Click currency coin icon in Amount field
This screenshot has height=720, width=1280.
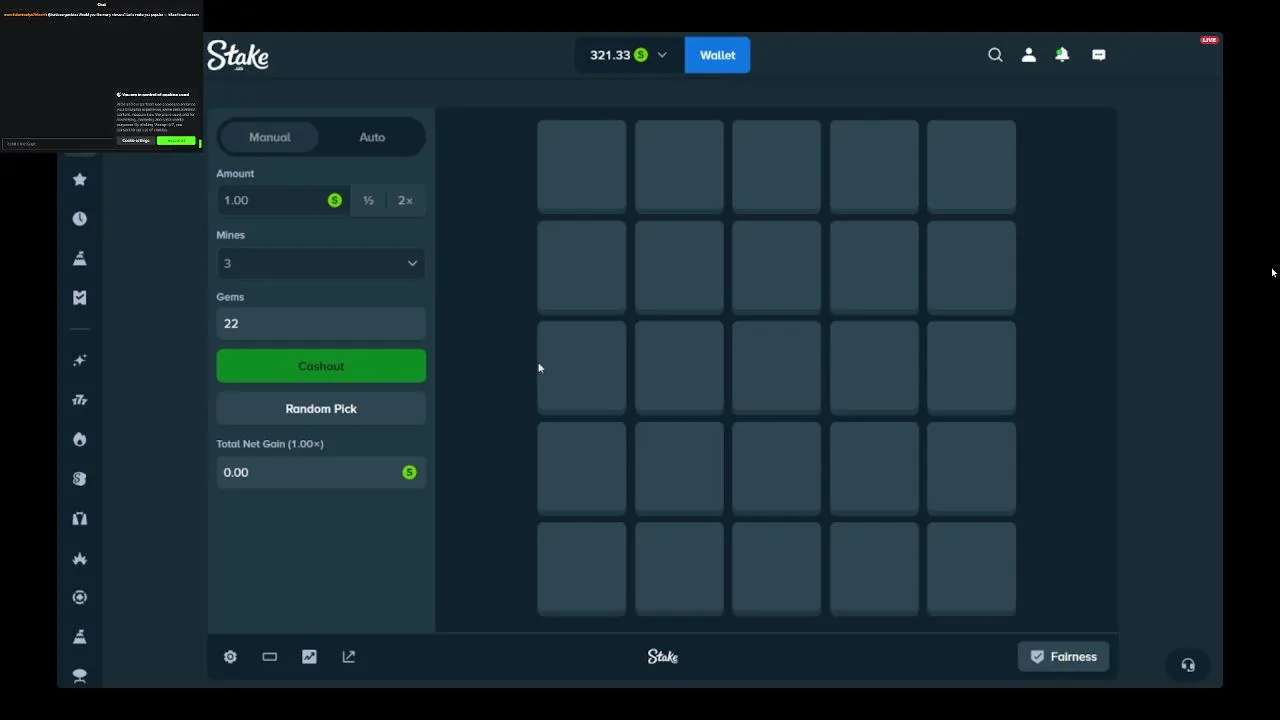tap(335, 200)
